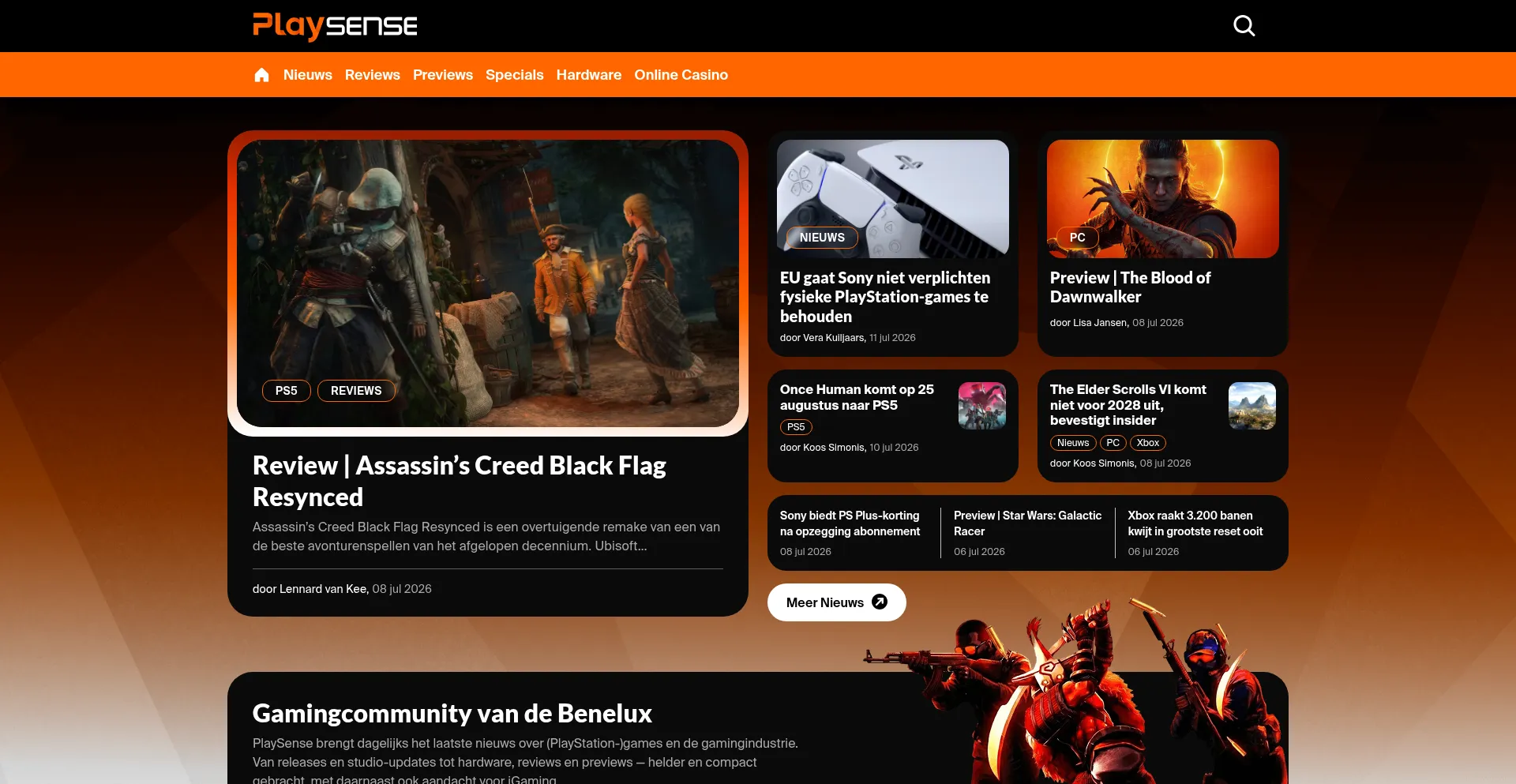Open EU gaat Sony niet verplichten article
The height and width of the screenshot is (784, 1516).
coord(885,297)
